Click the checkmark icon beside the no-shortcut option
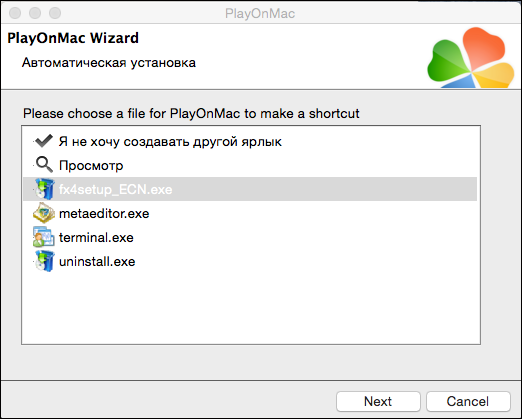Image resolution: width=522 pixels, height=419 pixels. point(44,141)
